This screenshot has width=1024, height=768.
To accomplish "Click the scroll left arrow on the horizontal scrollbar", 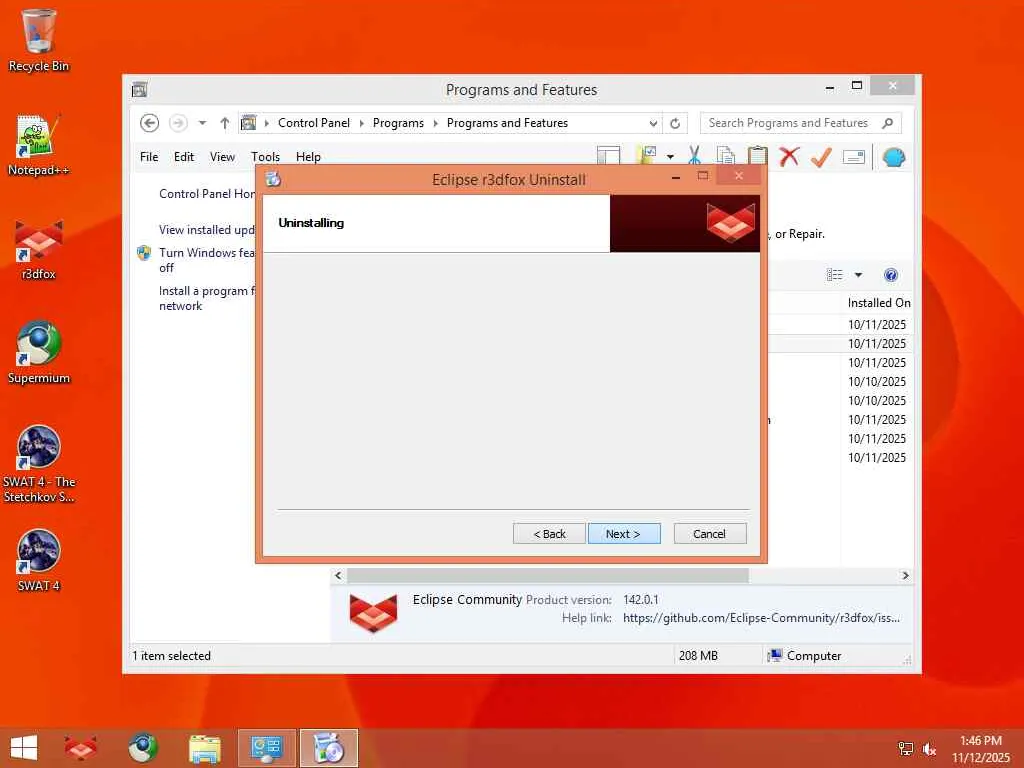I will [x=338, y=575].
